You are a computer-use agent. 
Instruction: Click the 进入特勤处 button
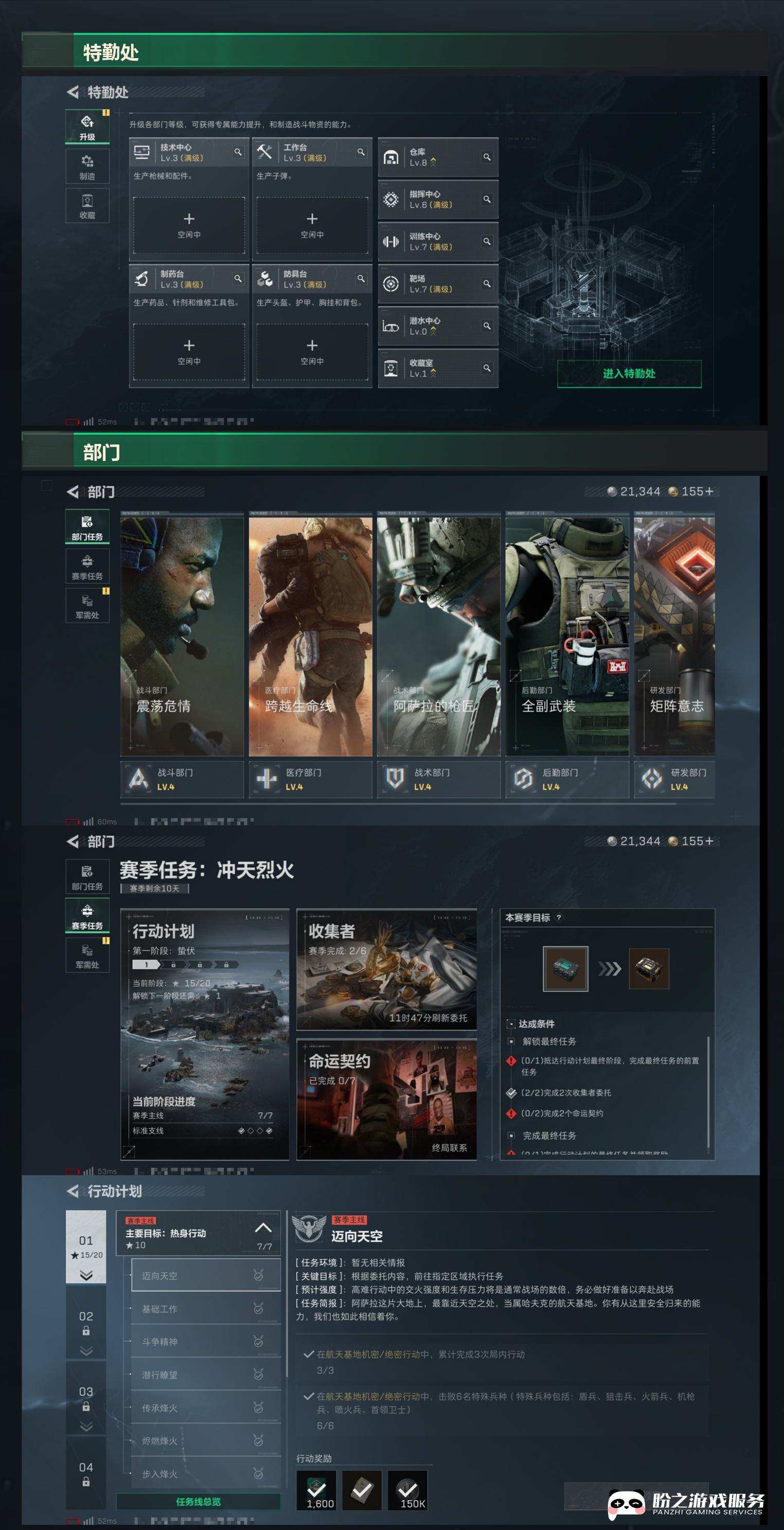coord(629,373)
